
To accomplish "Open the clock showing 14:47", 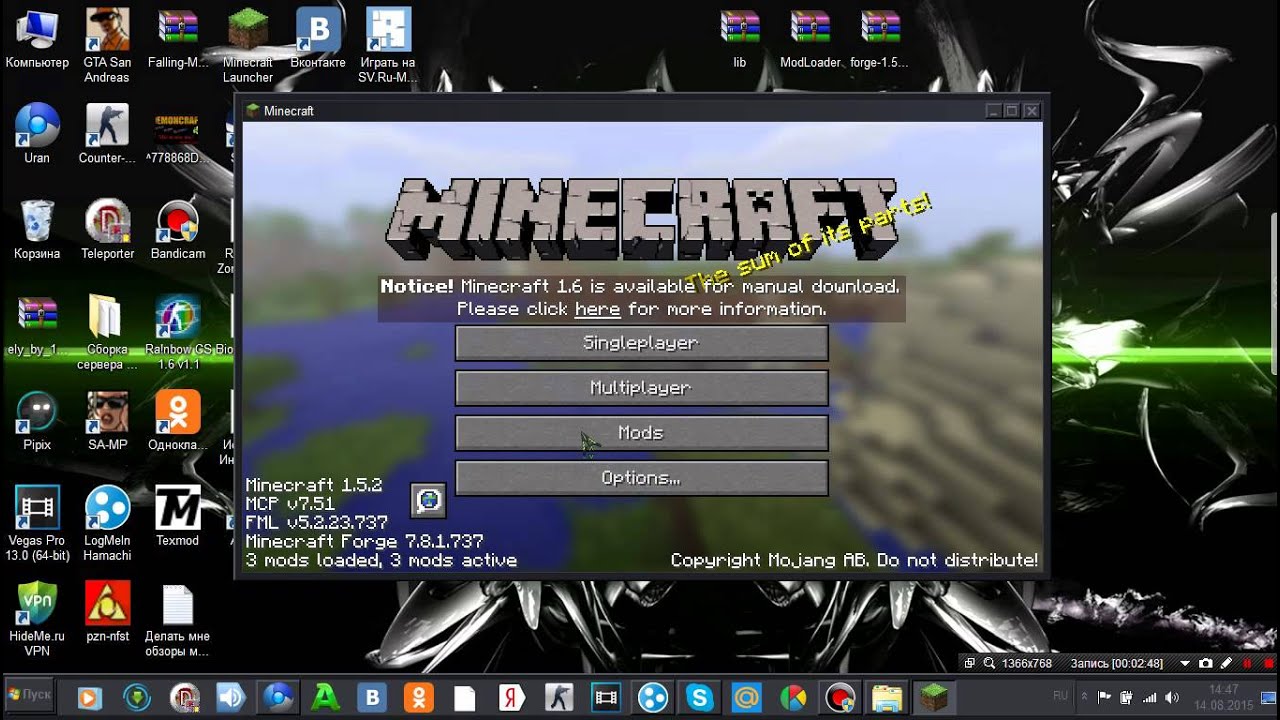I will 1223,697.
